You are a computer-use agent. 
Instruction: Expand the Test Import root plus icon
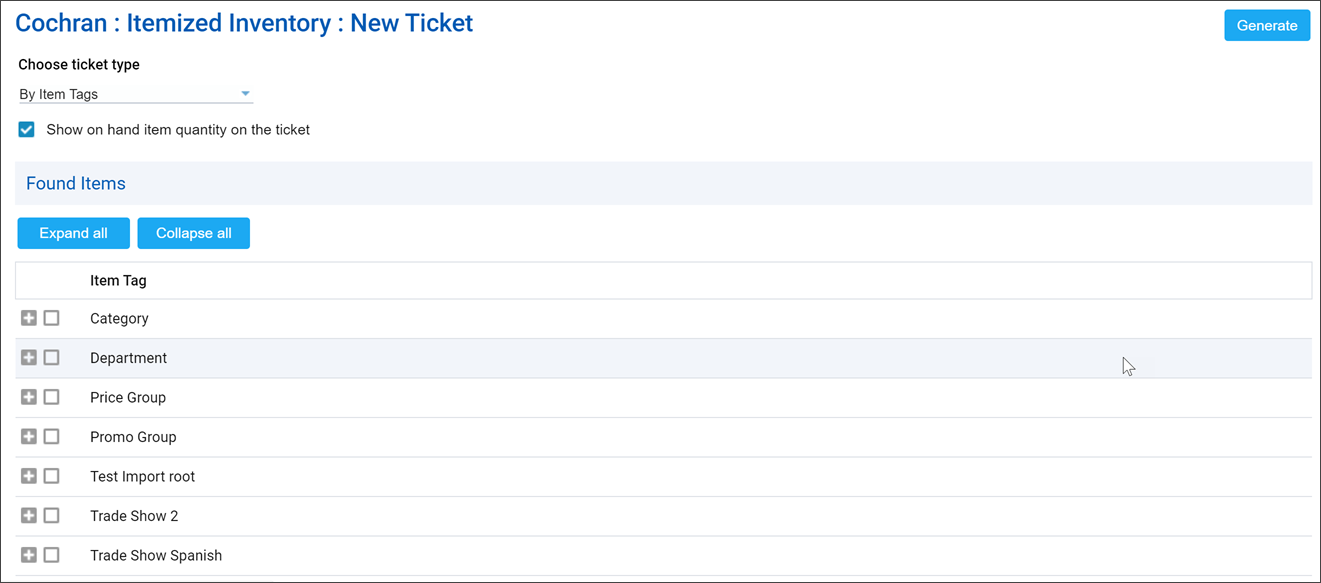(29, 476)
